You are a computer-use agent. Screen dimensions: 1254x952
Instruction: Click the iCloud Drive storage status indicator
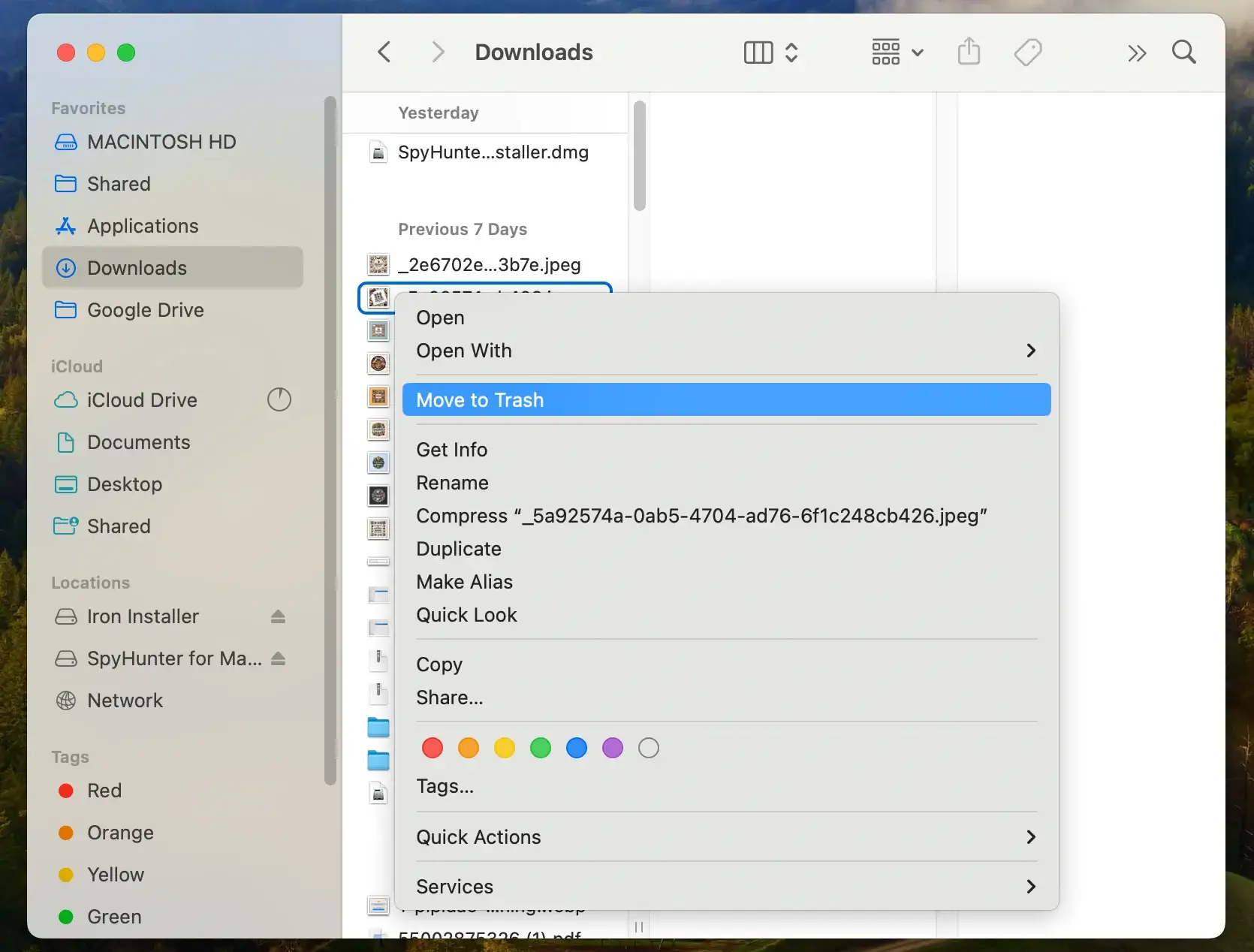pyautogui.click(x=279, y=399)
